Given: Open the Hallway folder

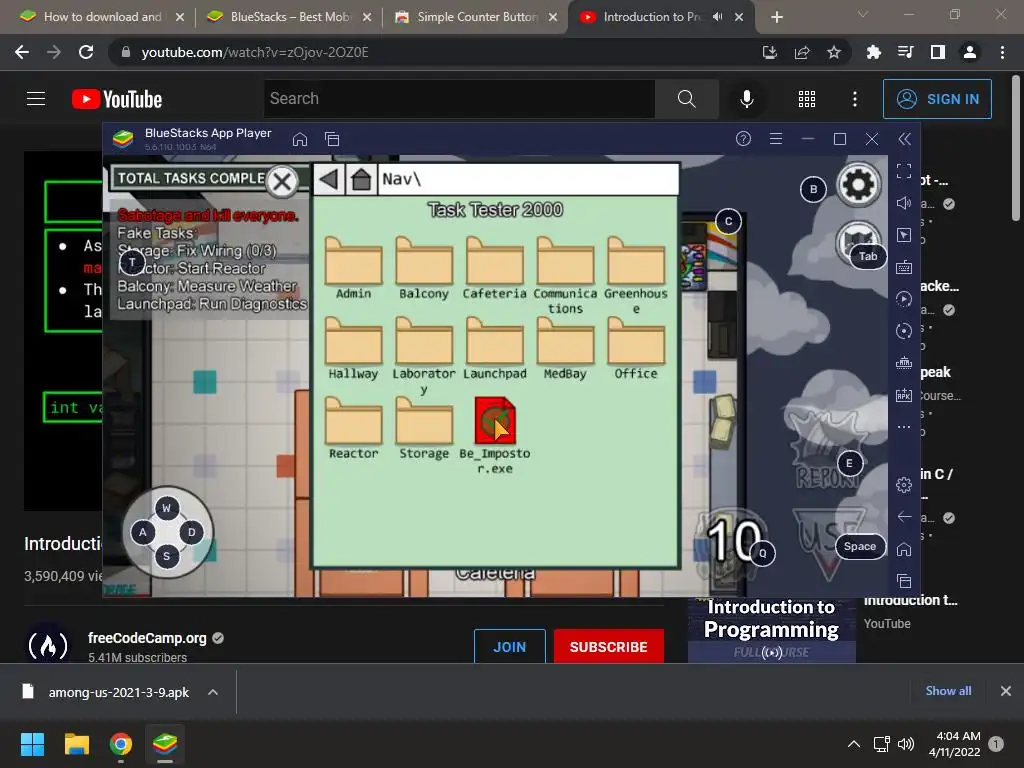Looking at the screenshot, I should (x=353, y=341).
